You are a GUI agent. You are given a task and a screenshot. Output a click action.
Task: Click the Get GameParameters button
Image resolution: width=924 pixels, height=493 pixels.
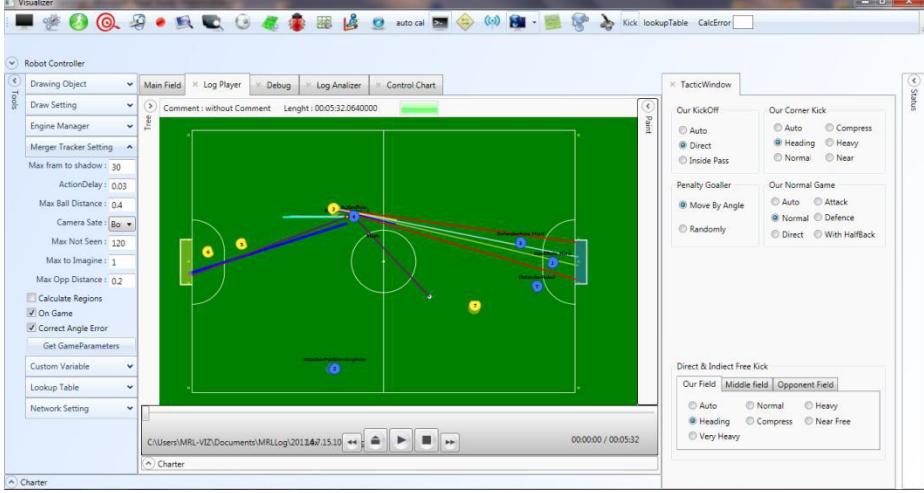pos(81,346)
